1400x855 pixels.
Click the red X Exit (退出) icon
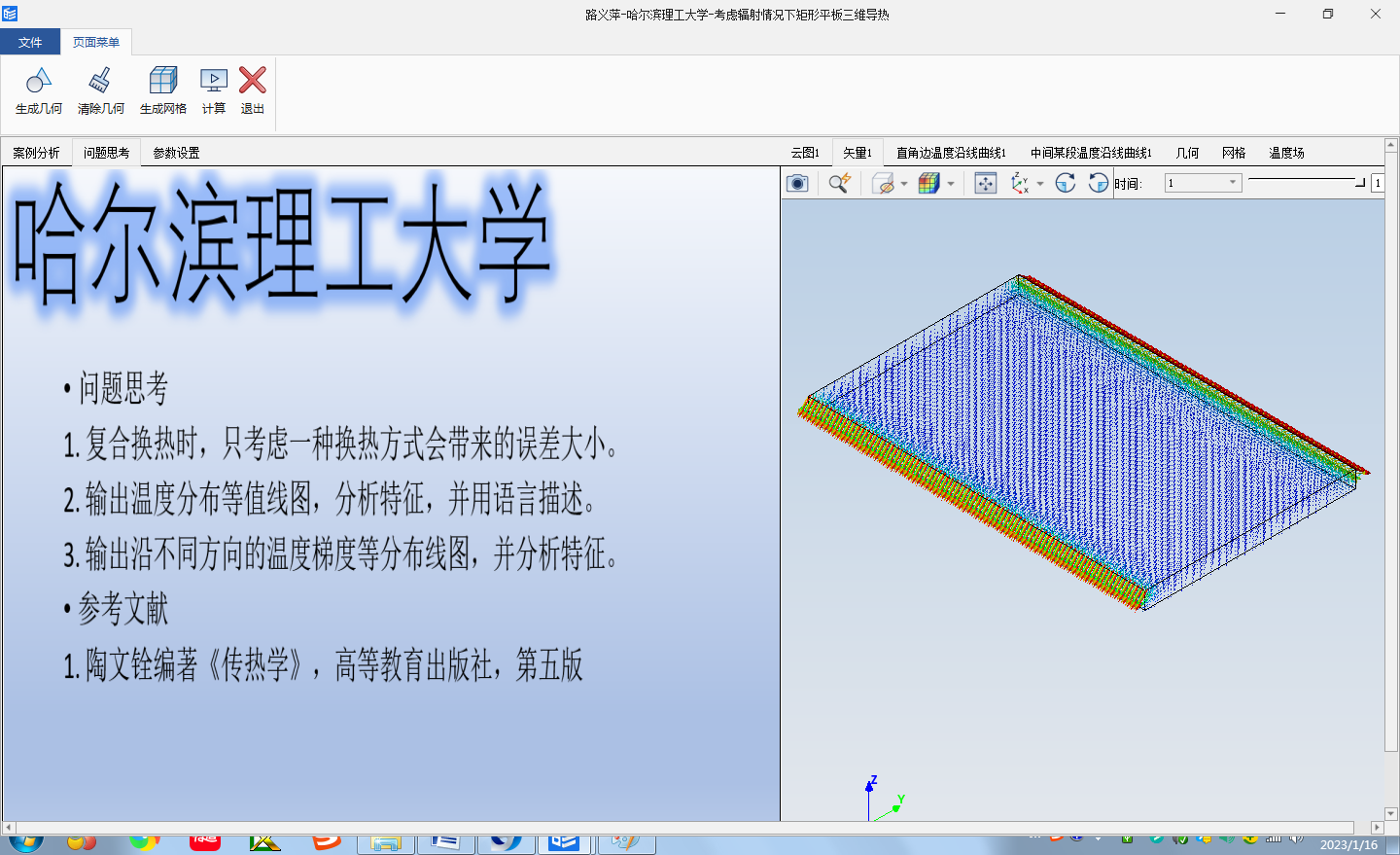point(253,81)
